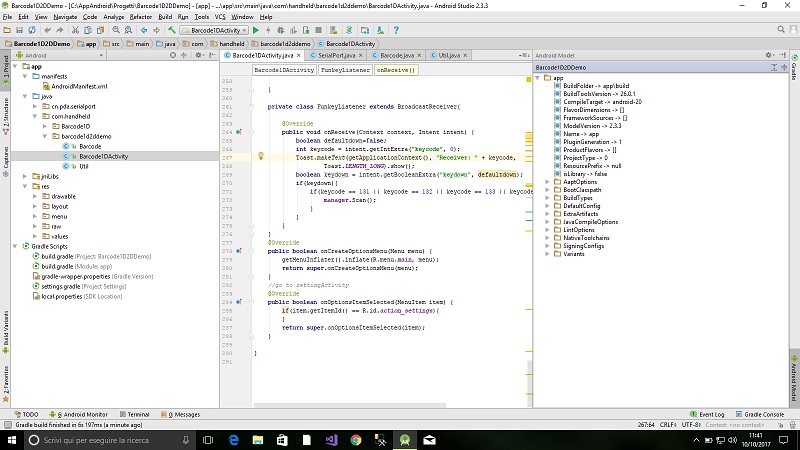
Task: Open the Build menu
Action: click(x=165, y=17)
